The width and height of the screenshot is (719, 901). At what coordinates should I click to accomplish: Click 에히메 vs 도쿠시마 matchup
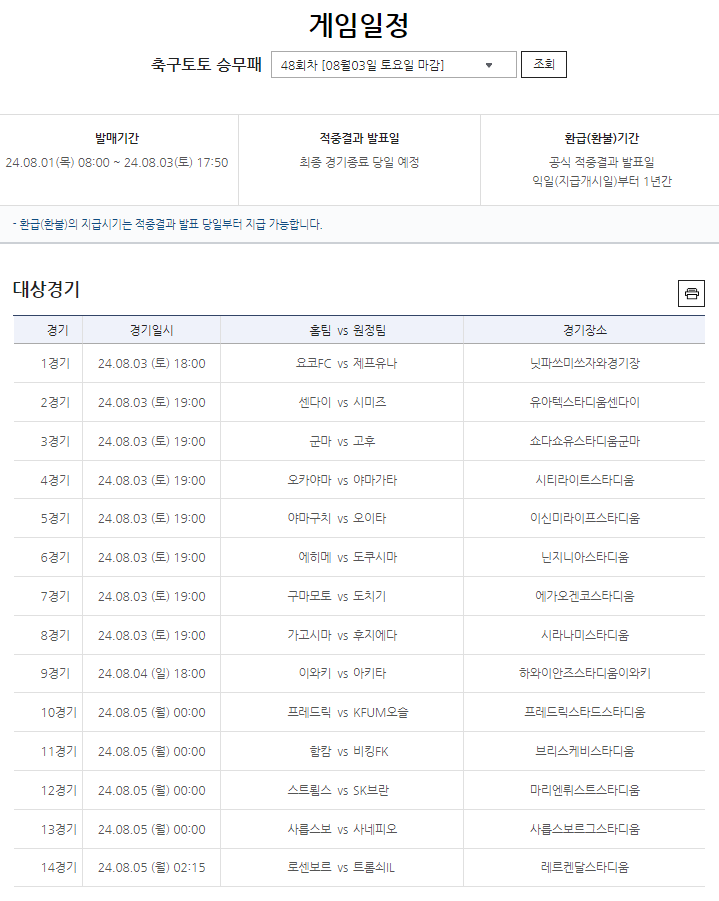(x=348, y=558)
